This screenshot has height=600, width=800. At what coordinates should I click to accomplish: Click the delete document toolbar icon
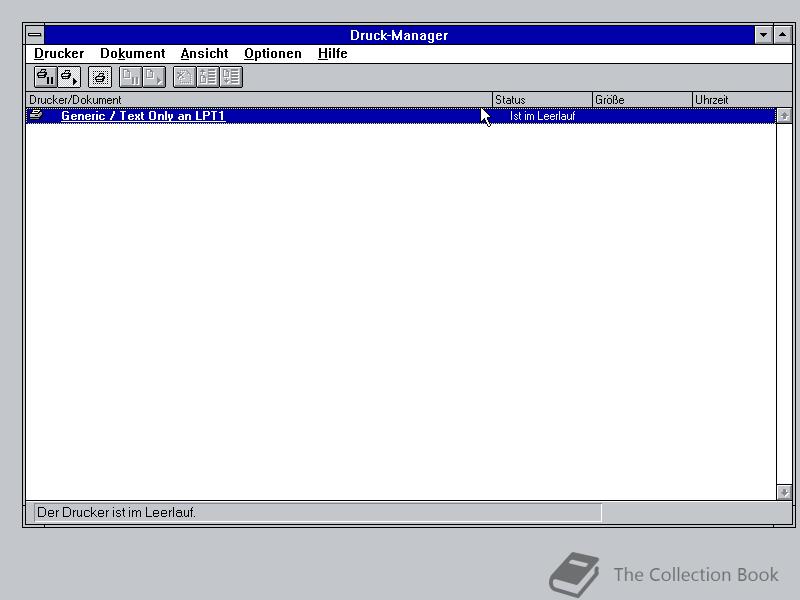pyautogui.click(x=184, y=77)
